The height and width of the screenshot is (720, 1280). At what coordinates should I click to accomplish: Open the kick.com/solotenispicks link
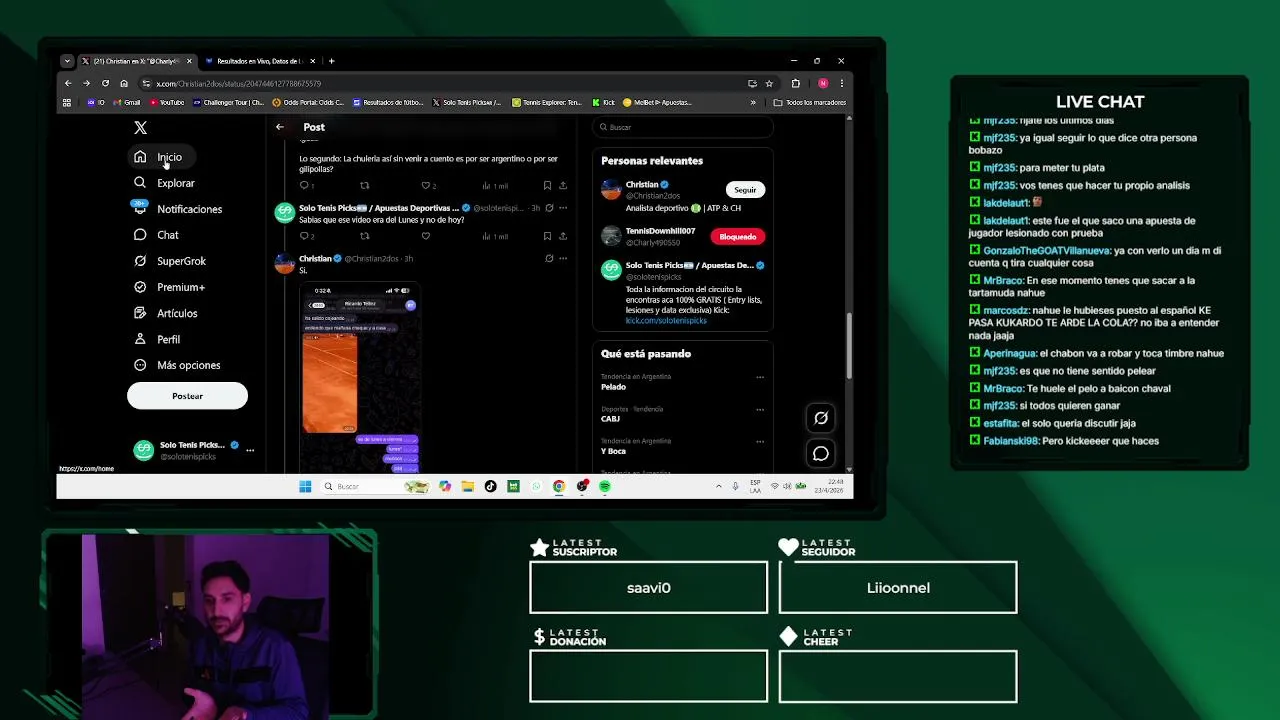[666, 321]
